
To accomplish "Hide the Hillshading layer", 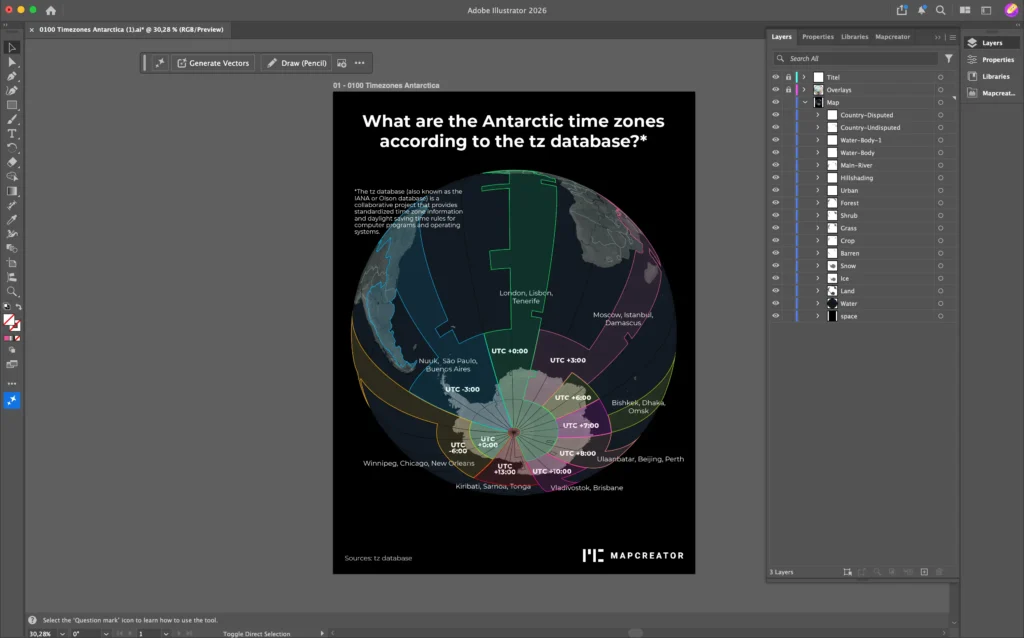I will [x=776, y=178].
